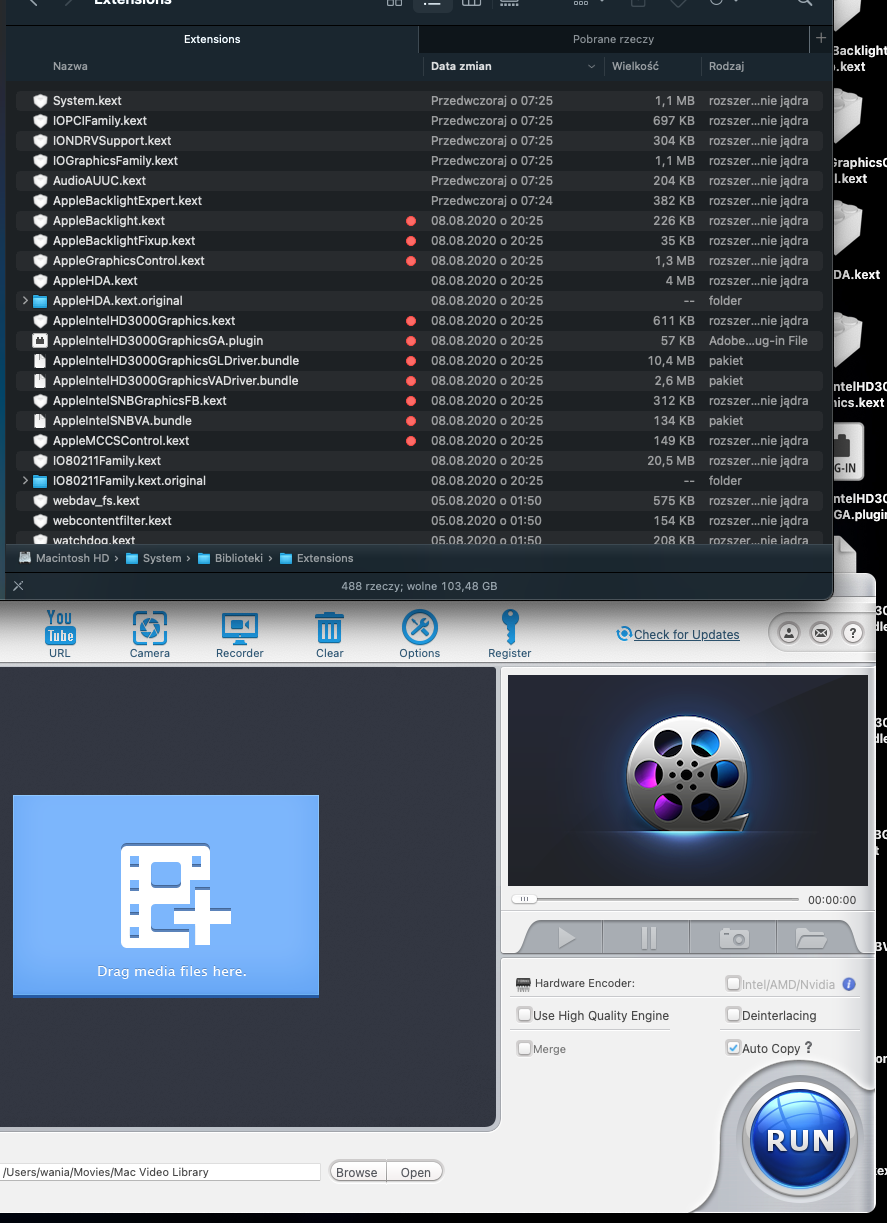Click the IO80211Family.kext.original folder icon
The width and height of the screenshot is (887, 1223).
[x=40, y=481]
